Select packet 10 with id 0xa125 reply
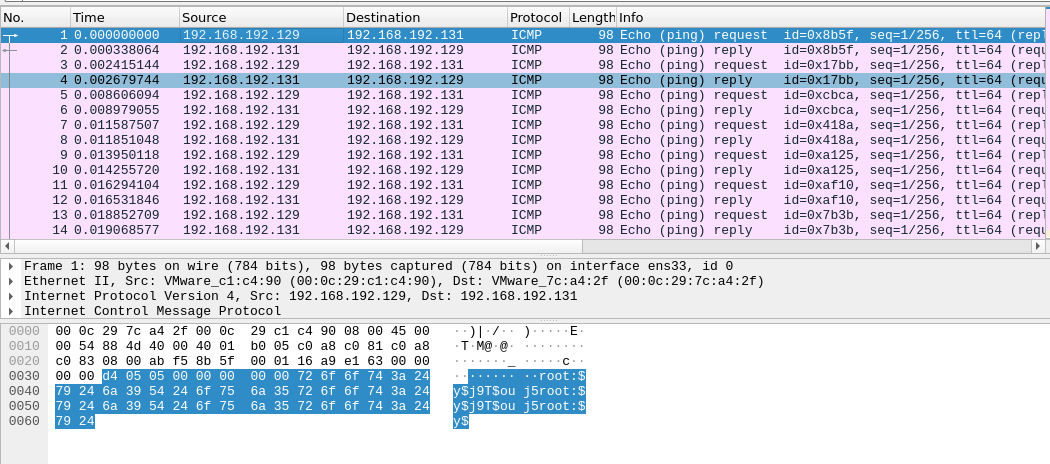The width and height of the screenshot is (1050, 464). (400, 170)
